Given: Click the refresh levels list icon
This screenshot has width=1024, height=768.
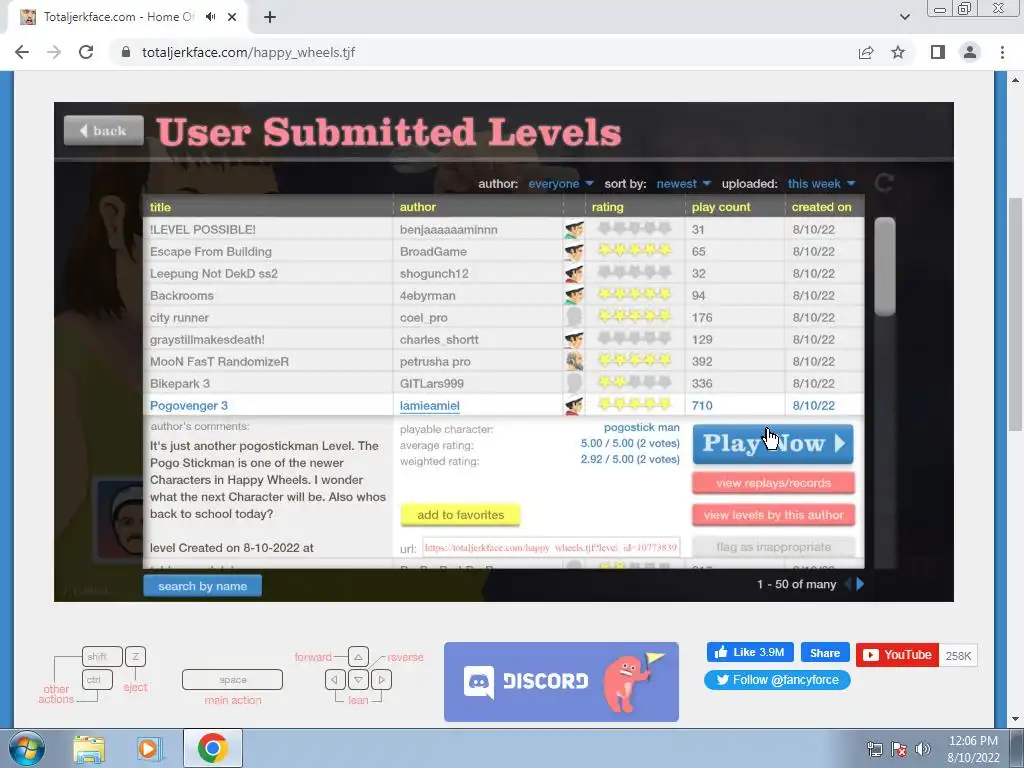Looking at the screenshot, I should (884, 183).
